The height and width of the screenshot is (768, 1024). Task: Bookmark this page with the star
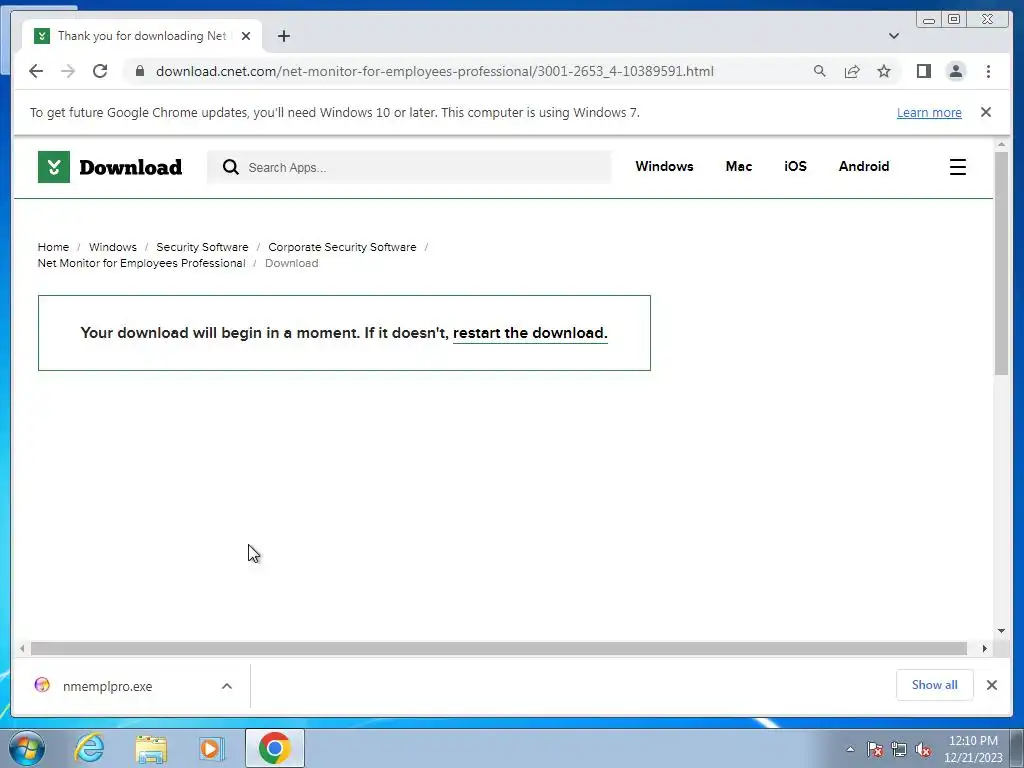tap(884, 71)
